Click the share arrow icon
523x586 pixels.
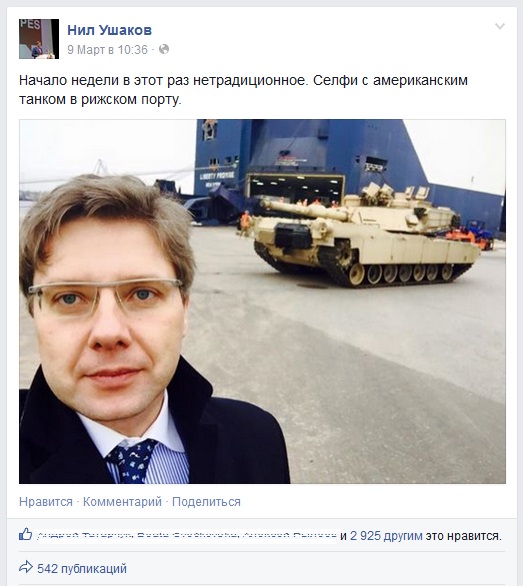(x=26, y=567)
